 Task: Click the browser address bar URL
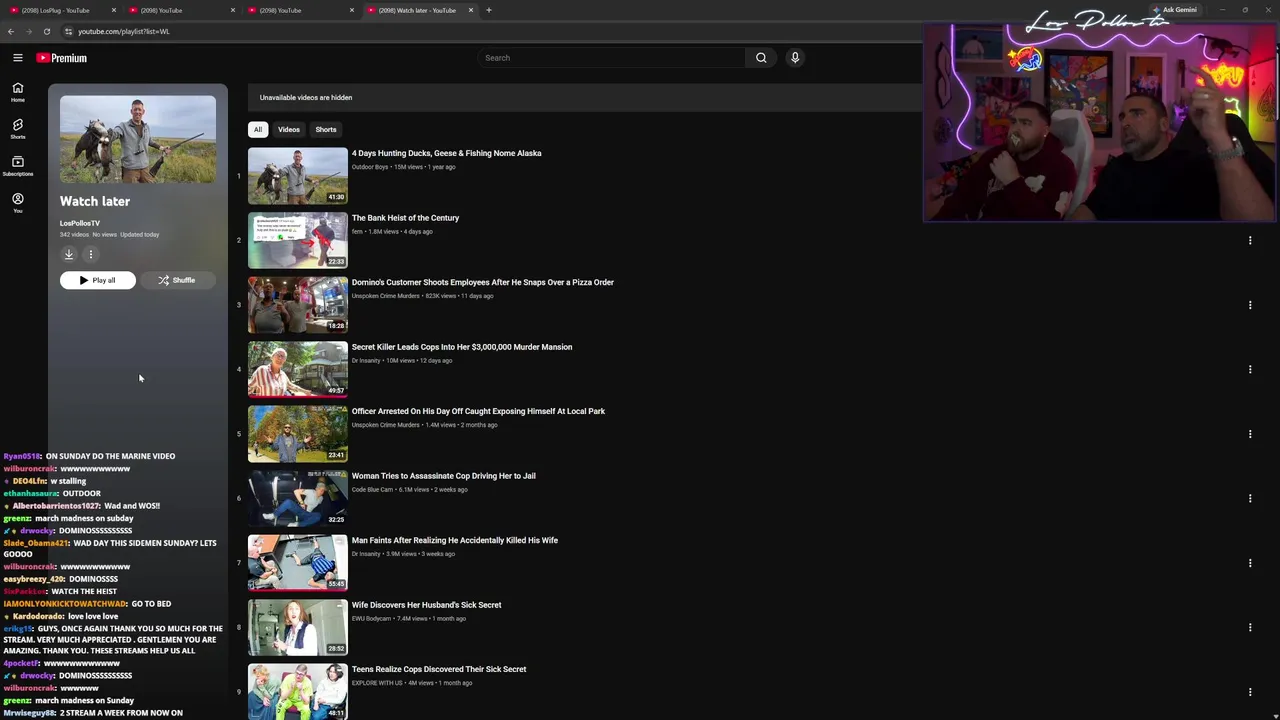tap(124, 31)
